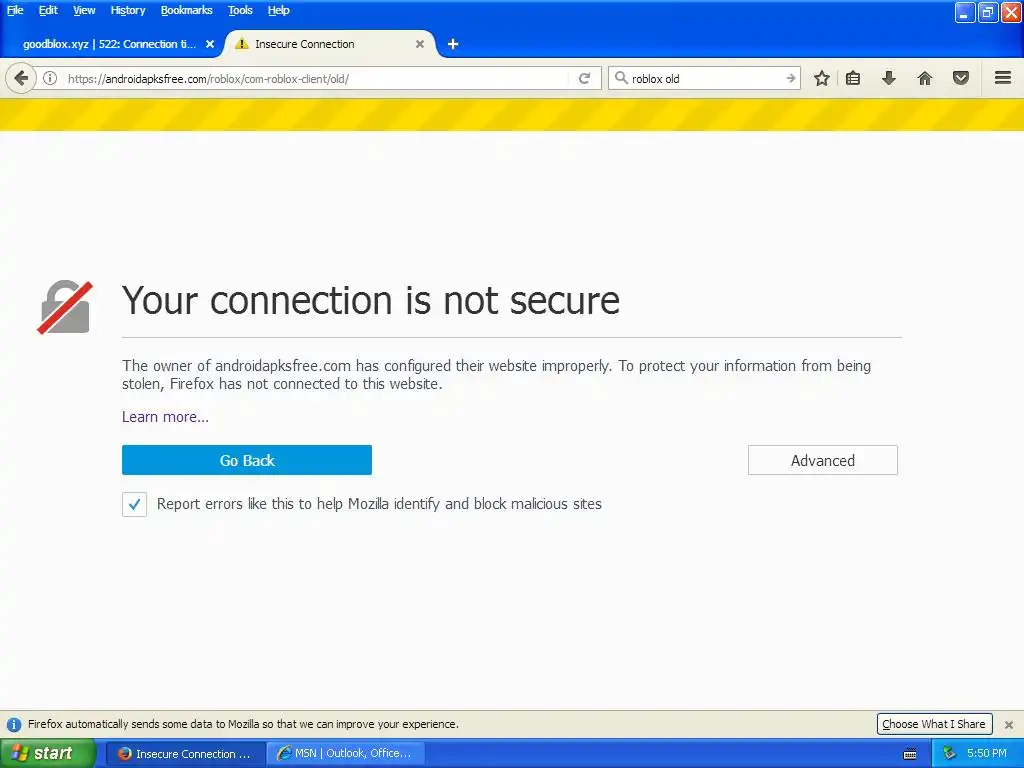The height and width of the screenshot is (768, 1024).
Task: Open the Bookmarks menu
Action: [x=186, y=10]
